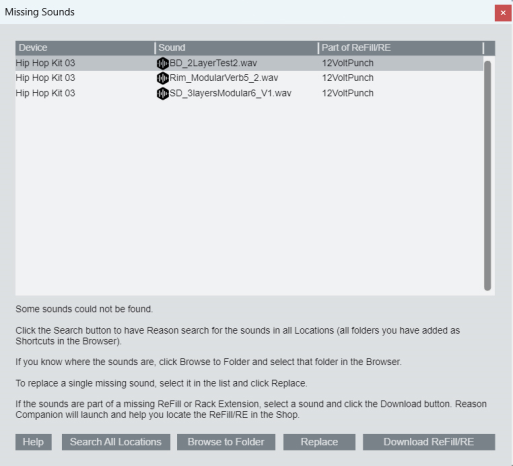The width and height of the screenshot is (513, 466).
Task: Click the Replace button
Action: (x=319, y=442)
